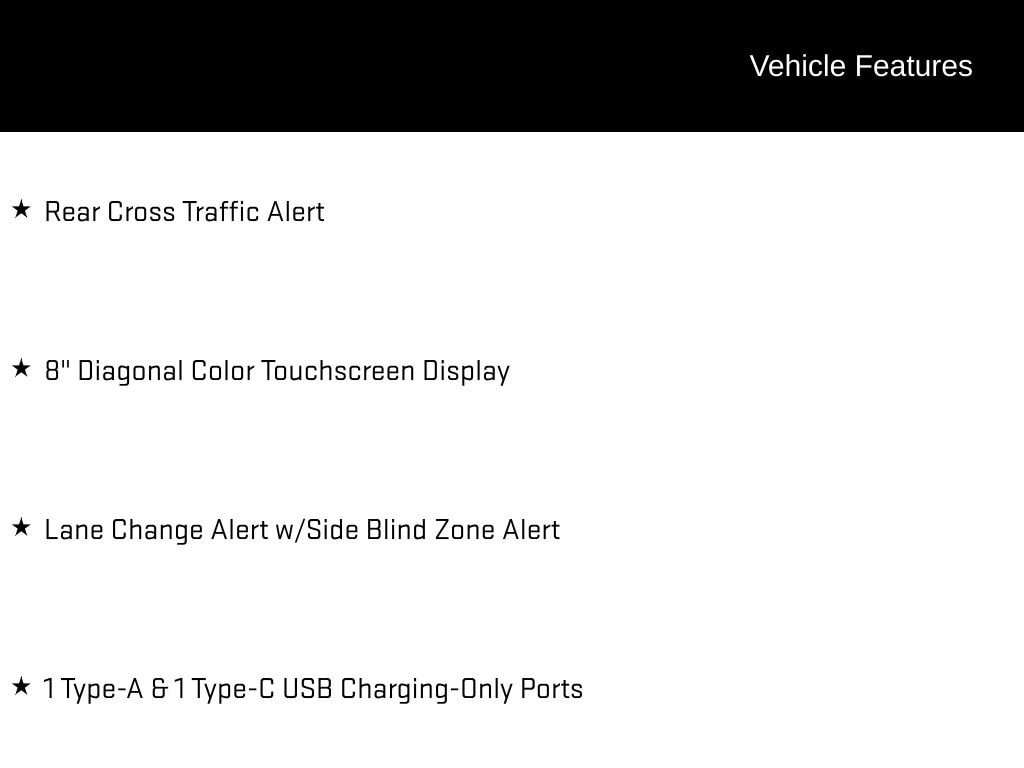
Task: Click the word "Features" in the header
Action: 913,66
